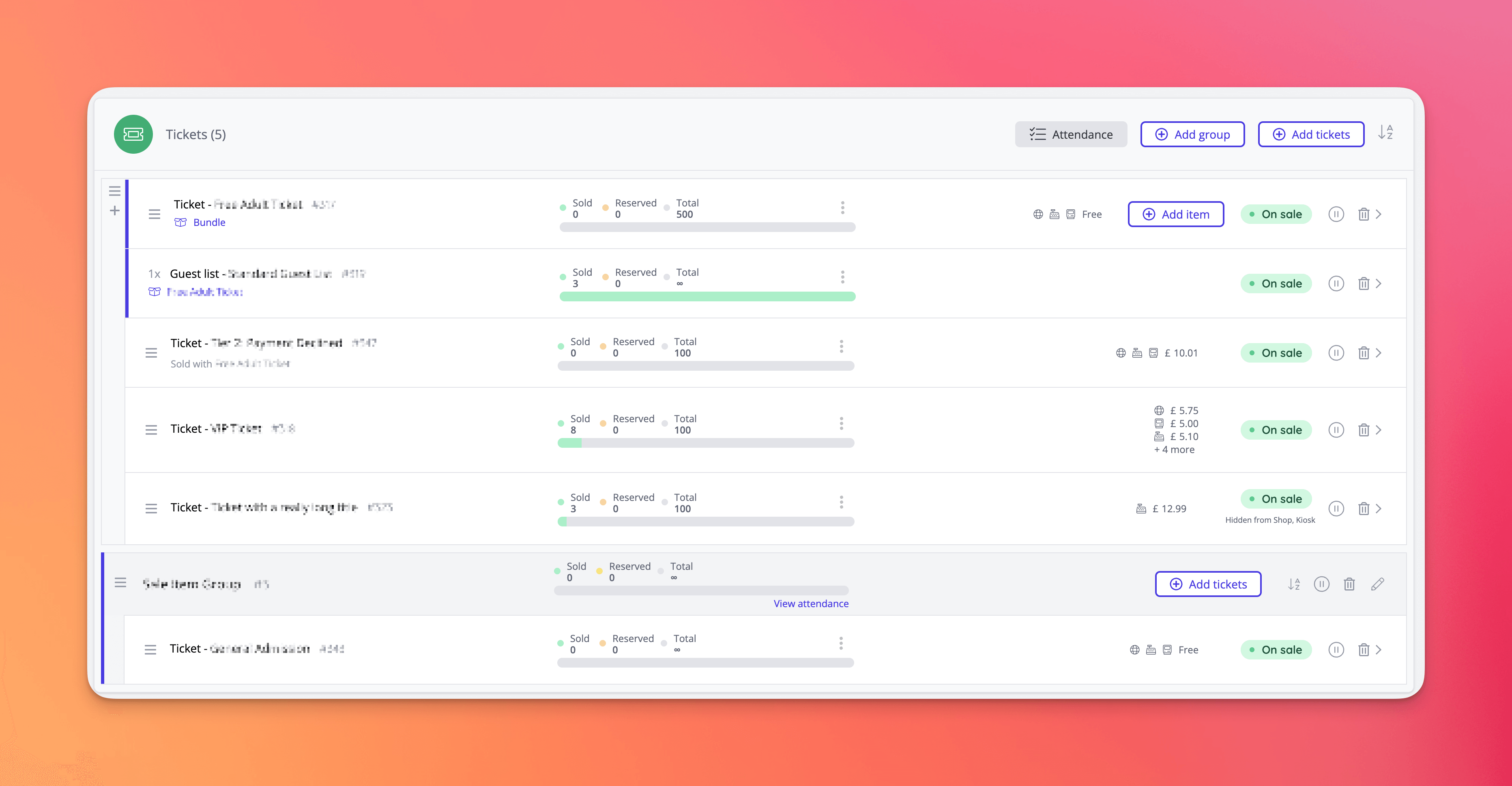Delete the Sale Item Group trash icon
The height and width of the screenshot is (786, 1512).
[x=1349, y=584]
